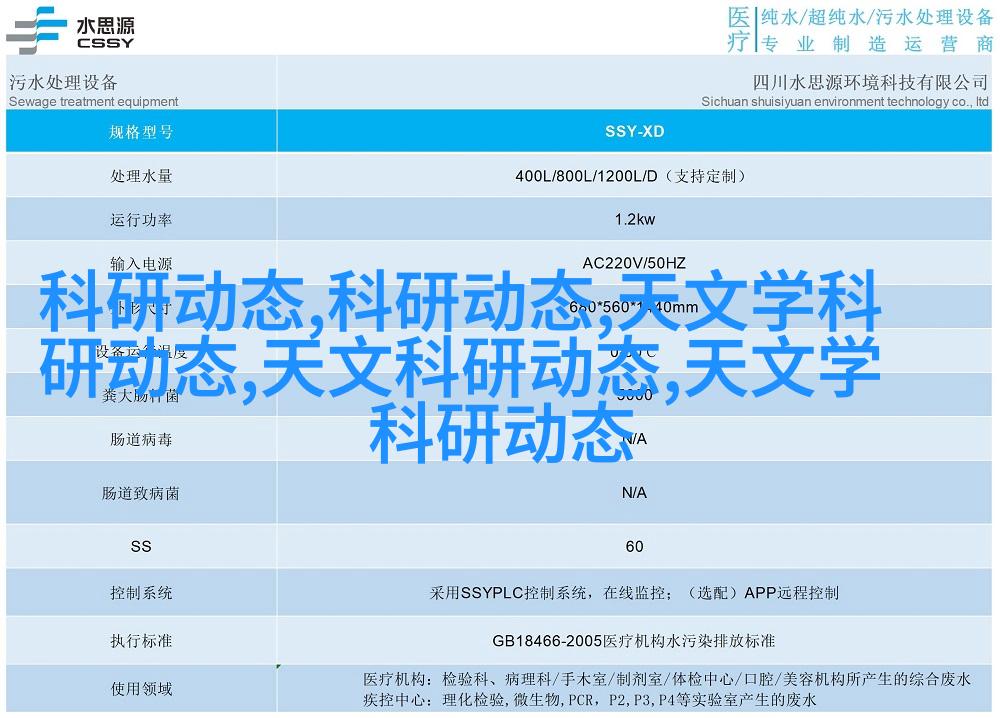Select the 处理水量 row label
The height and width of the screenshot is (718, 1000).
141,176
